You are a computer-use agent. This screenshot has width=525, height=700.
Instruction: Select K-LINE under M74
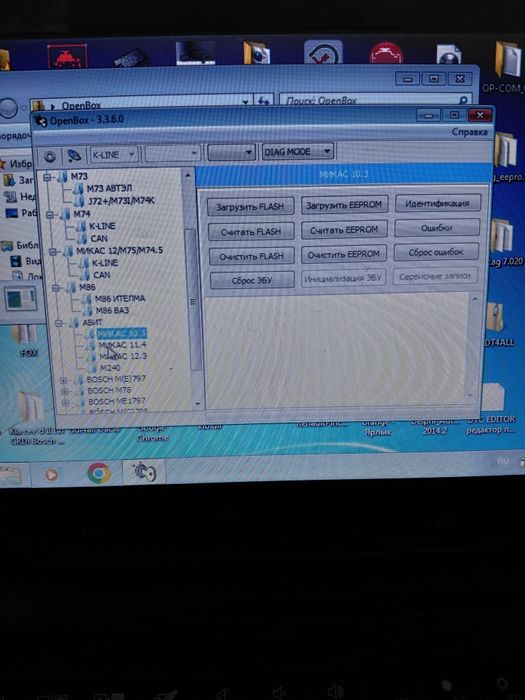(102, 226)
